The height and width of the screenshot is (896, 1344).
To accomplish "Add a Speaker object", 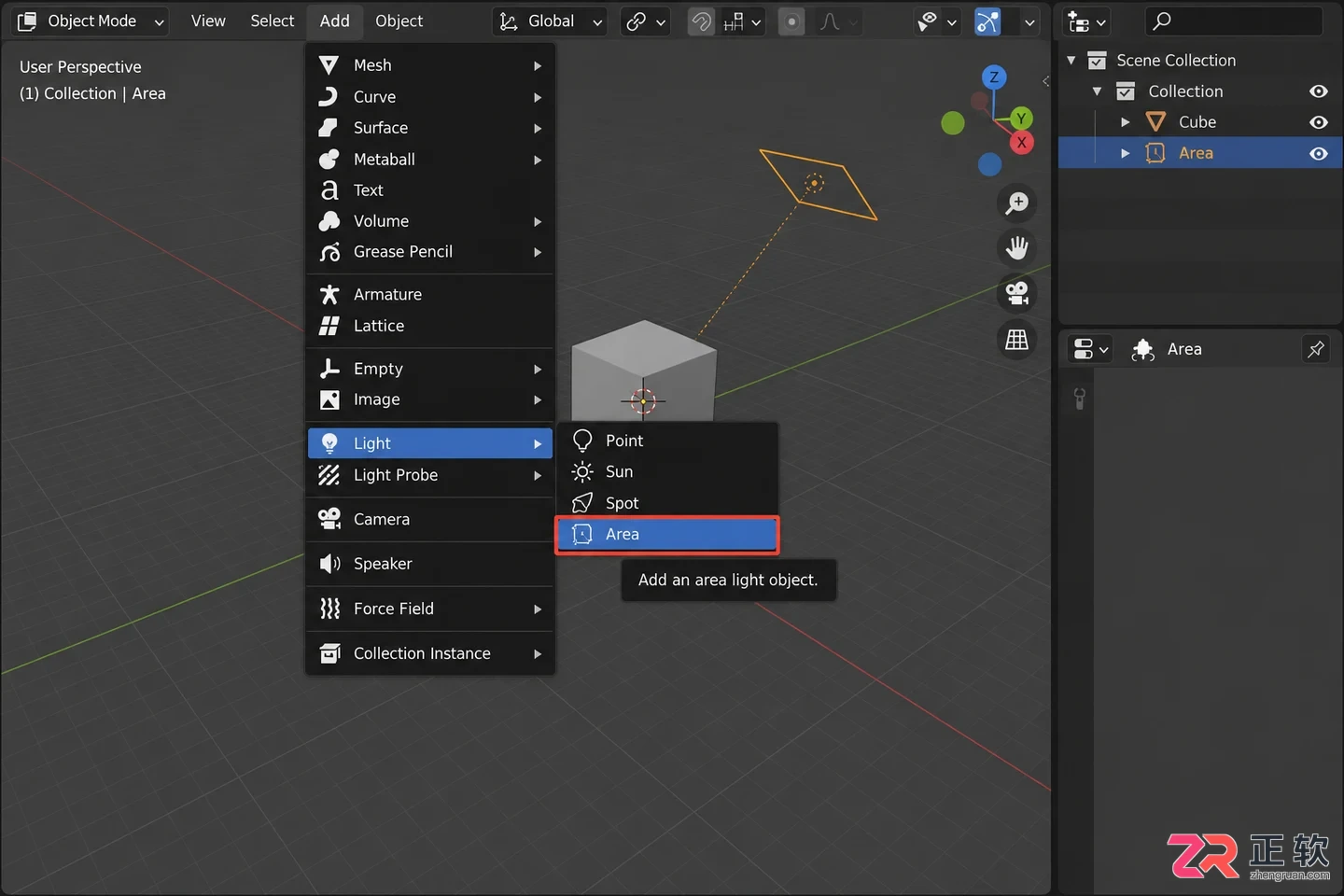I will coord(430,564).
